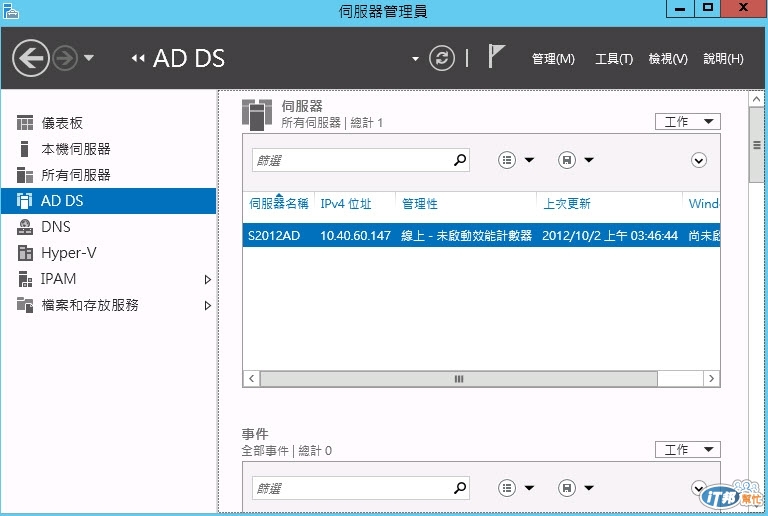Screen dimensions: 768x516
Task: Click the server list left scroll arrow
Action: pyautogui.click(x=251, y=378)
